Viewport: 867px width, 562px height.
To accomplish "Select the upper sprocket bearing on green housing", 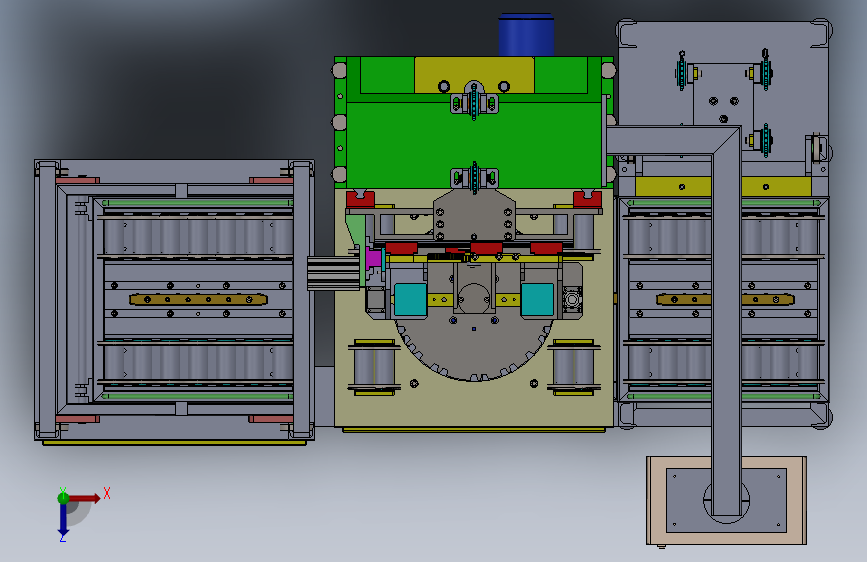I will tap(474, 101).
